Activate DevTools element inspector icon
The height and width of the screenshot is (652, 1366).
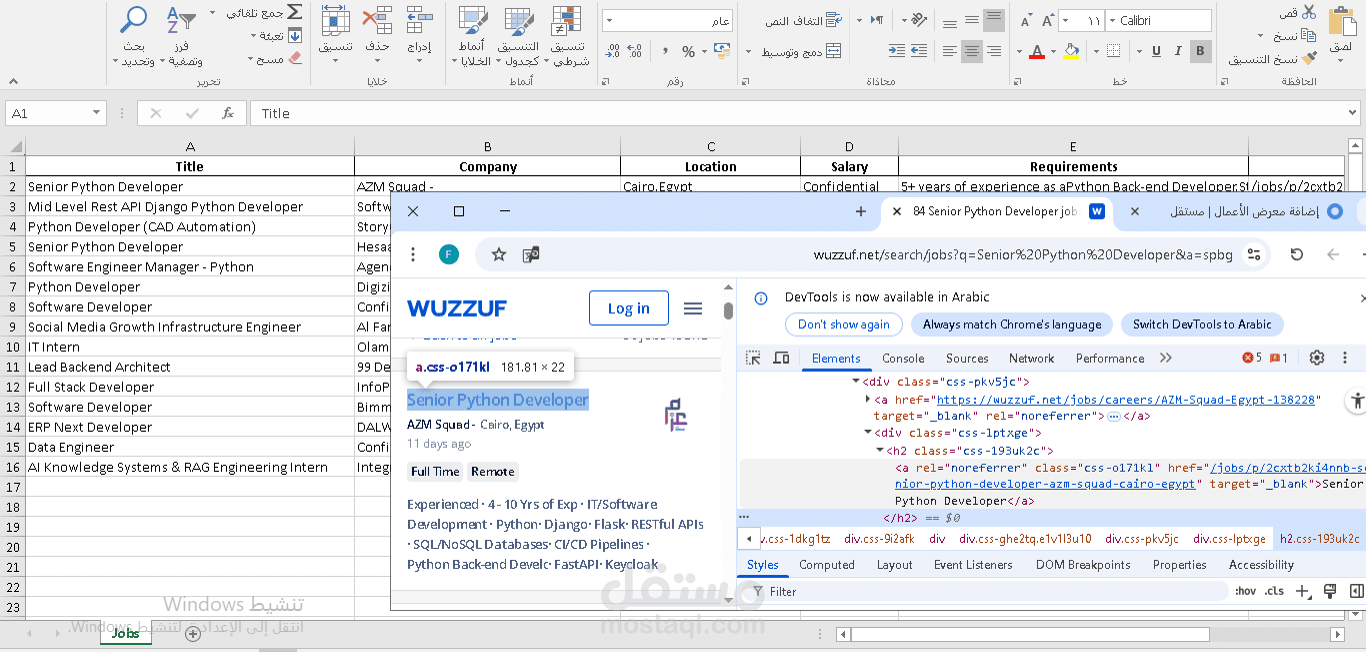click(754, 358)
